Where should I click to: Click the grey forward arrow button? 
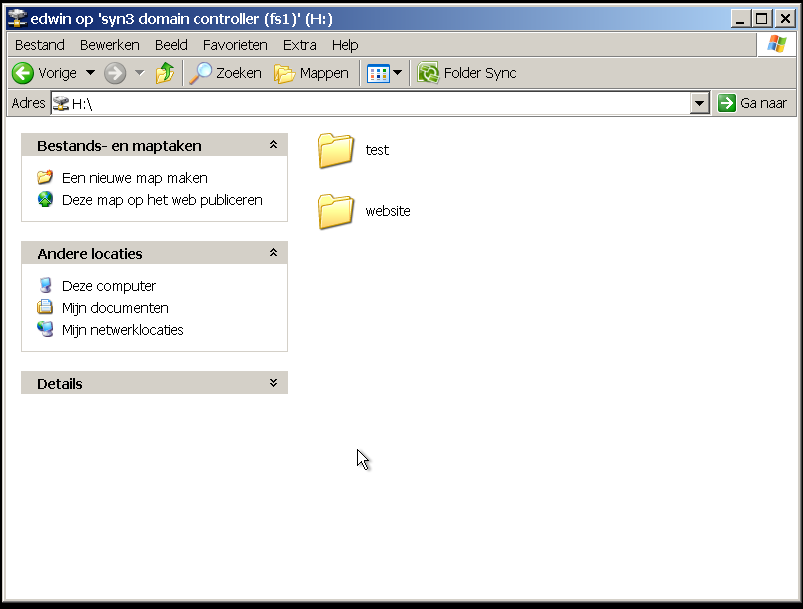(115, 73)
